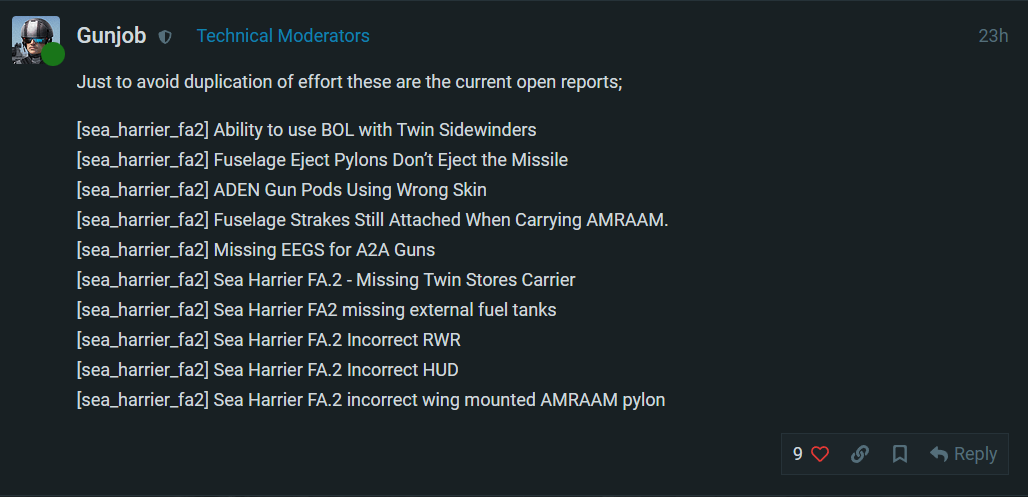
Task: Open the Missing EEGS for A2A Guns report
Action: pos(256,250)
